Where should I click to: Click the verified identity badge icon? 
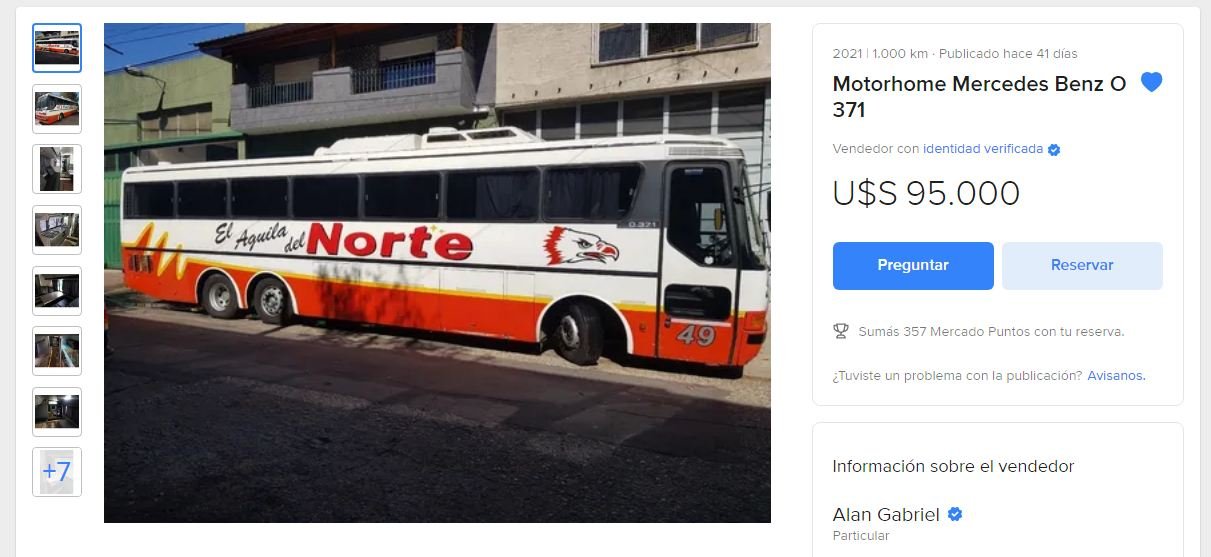pyautogui.click(x=1054, y=150)
